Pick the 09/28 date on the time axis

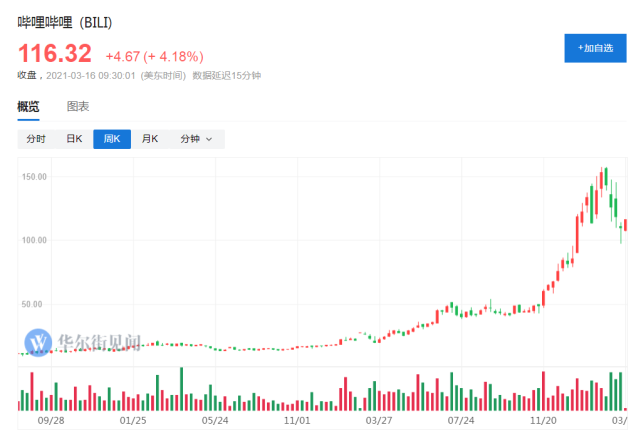pyautogui.click(x=50, y=421)
